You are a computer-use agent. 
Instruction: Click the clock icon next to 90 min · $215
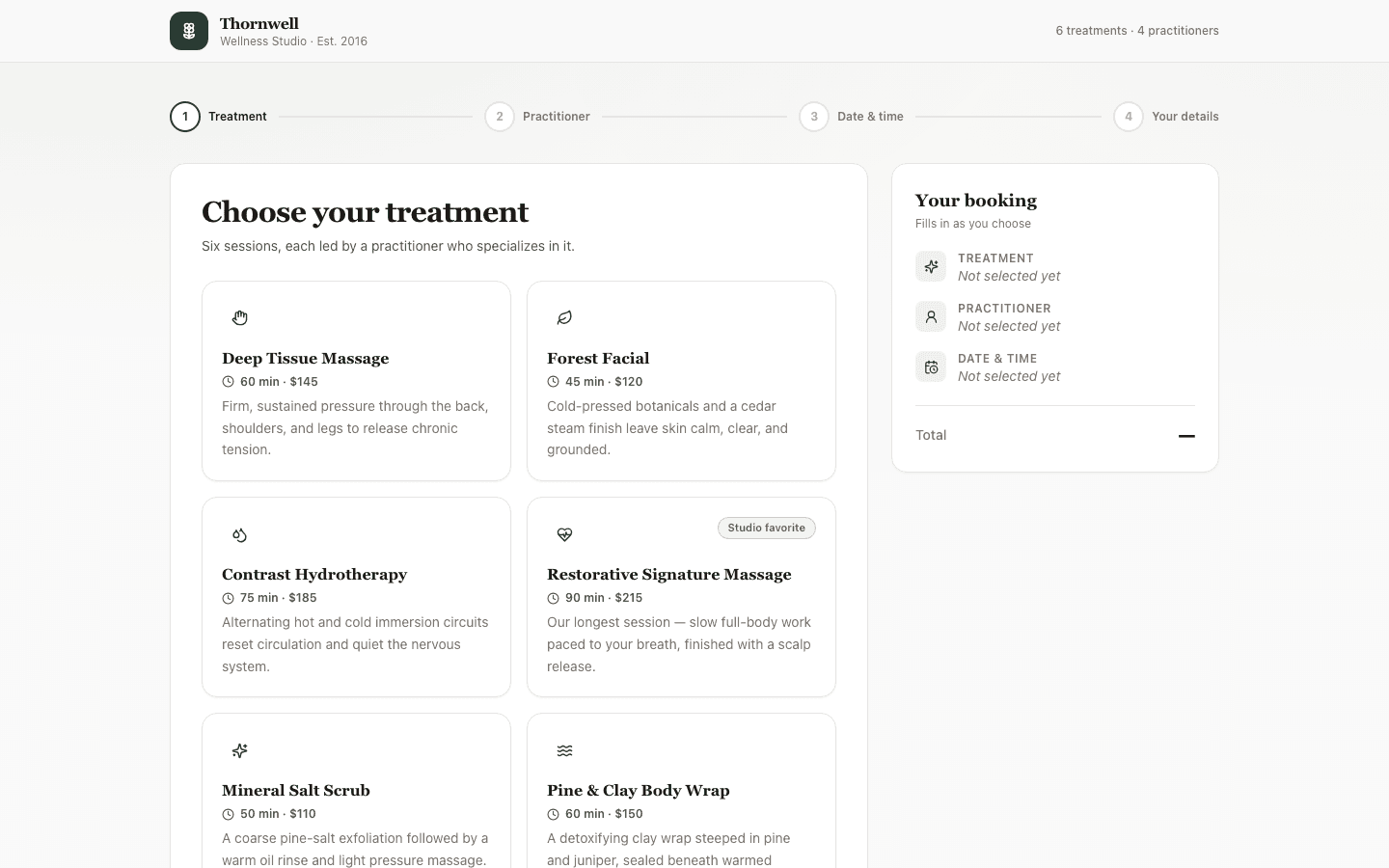(x=553, y=598)
